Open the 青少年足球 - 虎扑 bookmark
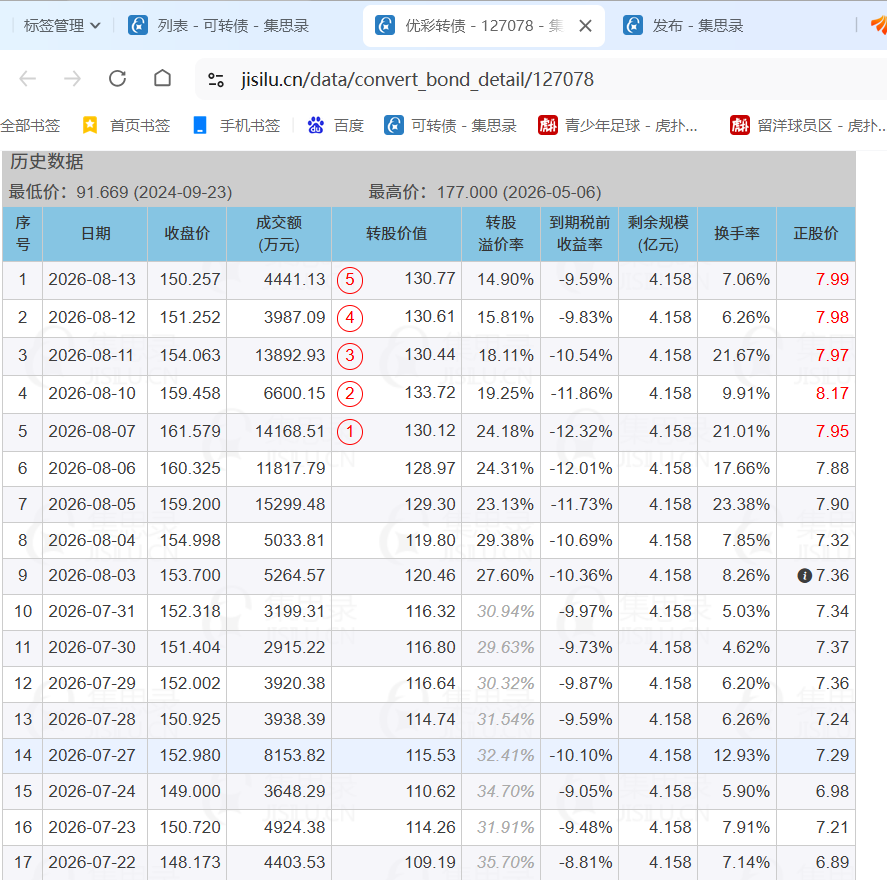Screen dimensions: 887x880 click(618, 126)
